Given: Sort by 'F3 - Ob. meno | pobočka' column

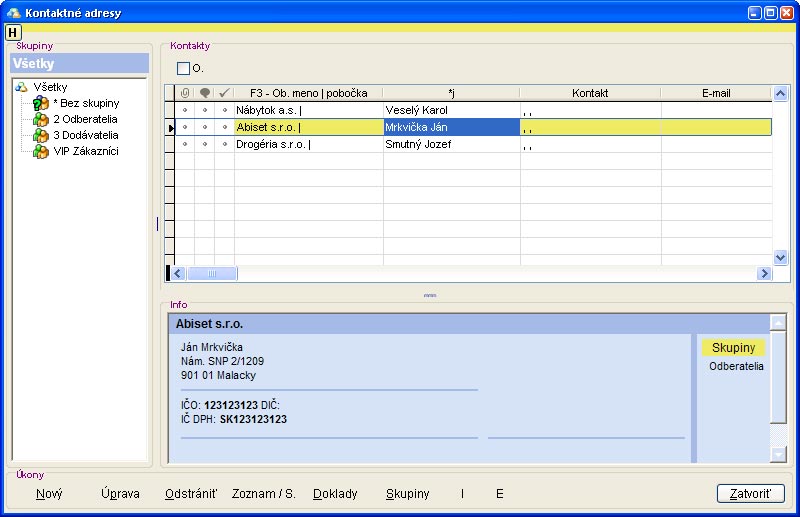Looking at the screenshot, I should (308, 93).
